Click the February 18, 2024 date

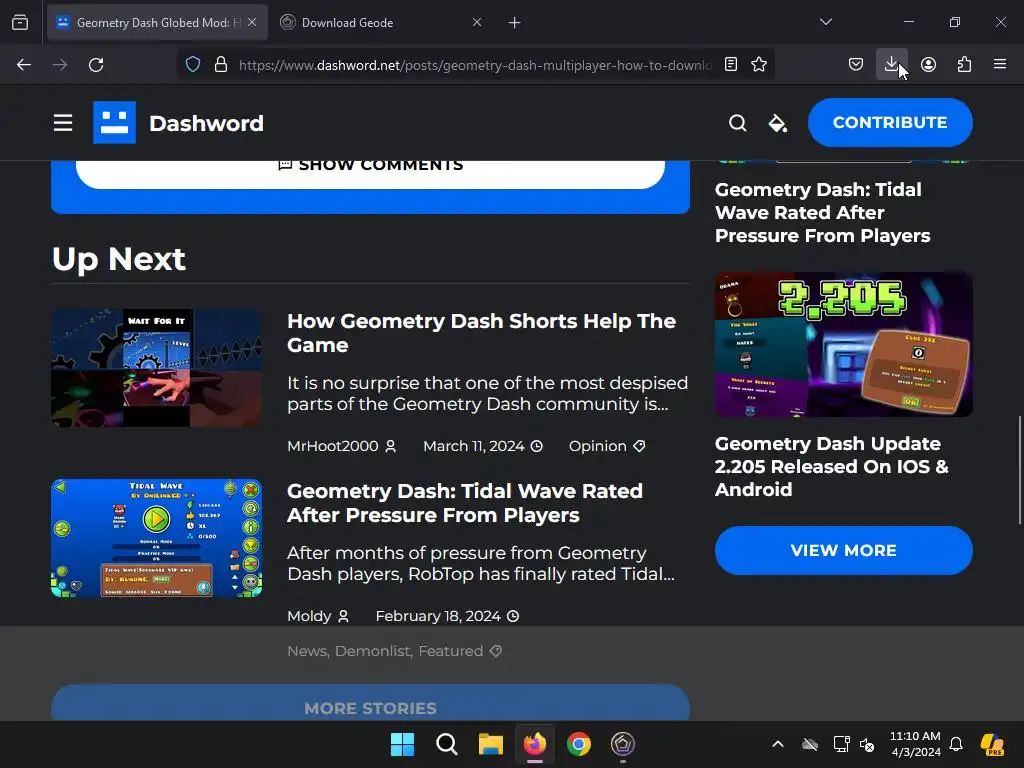[447, 616]
